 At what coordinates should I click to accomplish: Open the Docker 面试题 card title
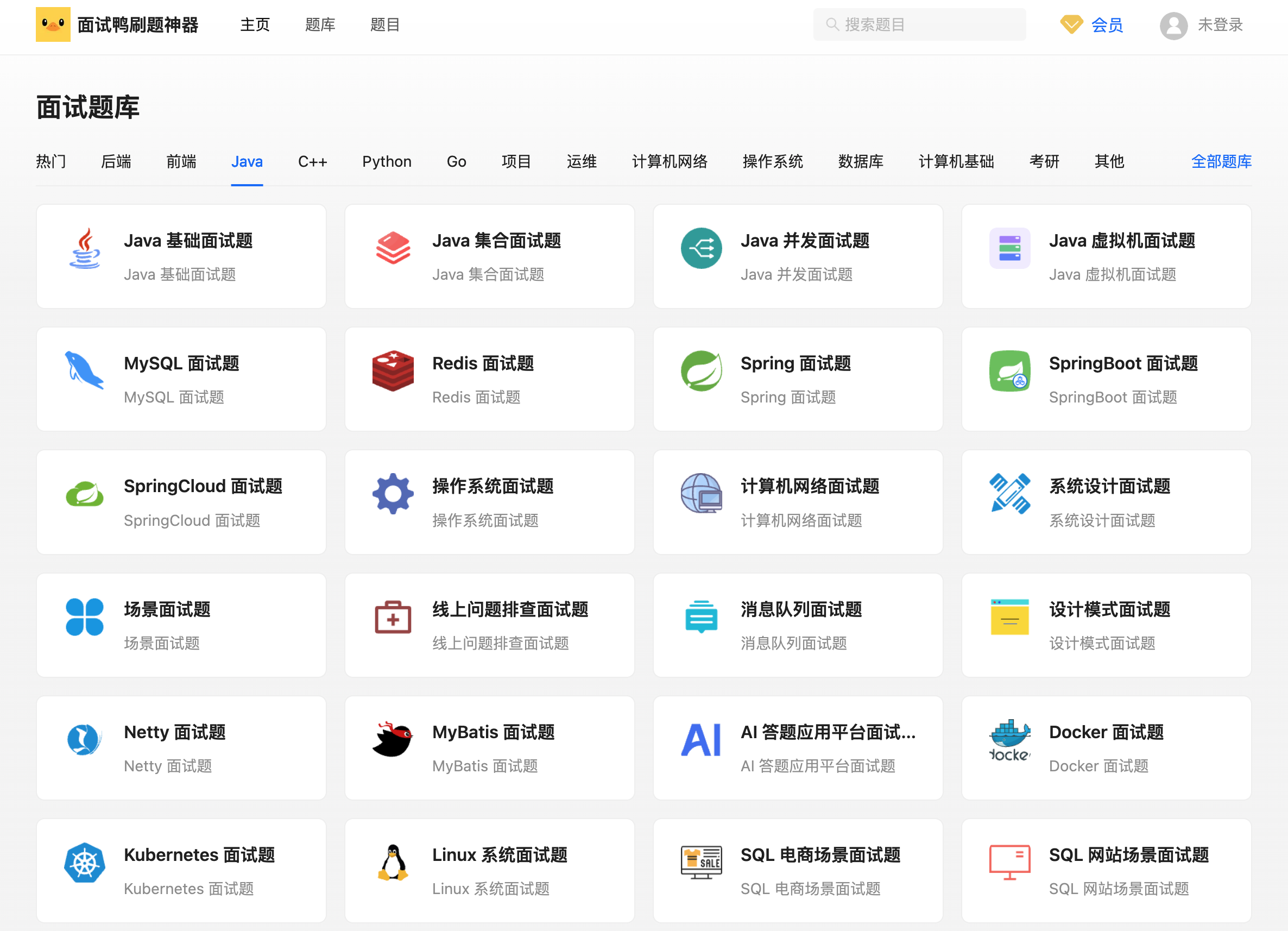point(1106,732)
